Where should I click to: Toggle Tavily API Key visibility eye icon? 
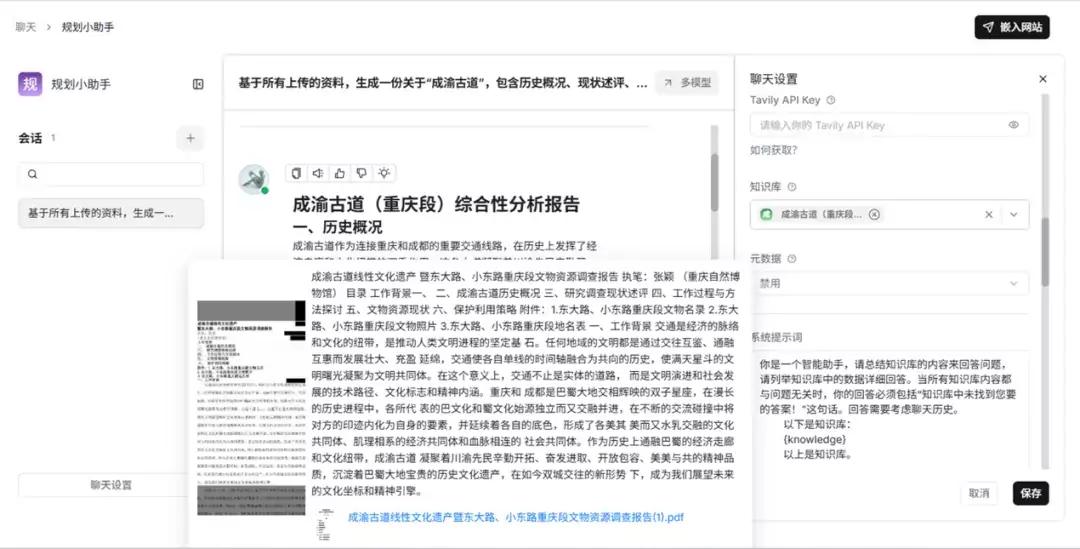[x=1013, y=125]
